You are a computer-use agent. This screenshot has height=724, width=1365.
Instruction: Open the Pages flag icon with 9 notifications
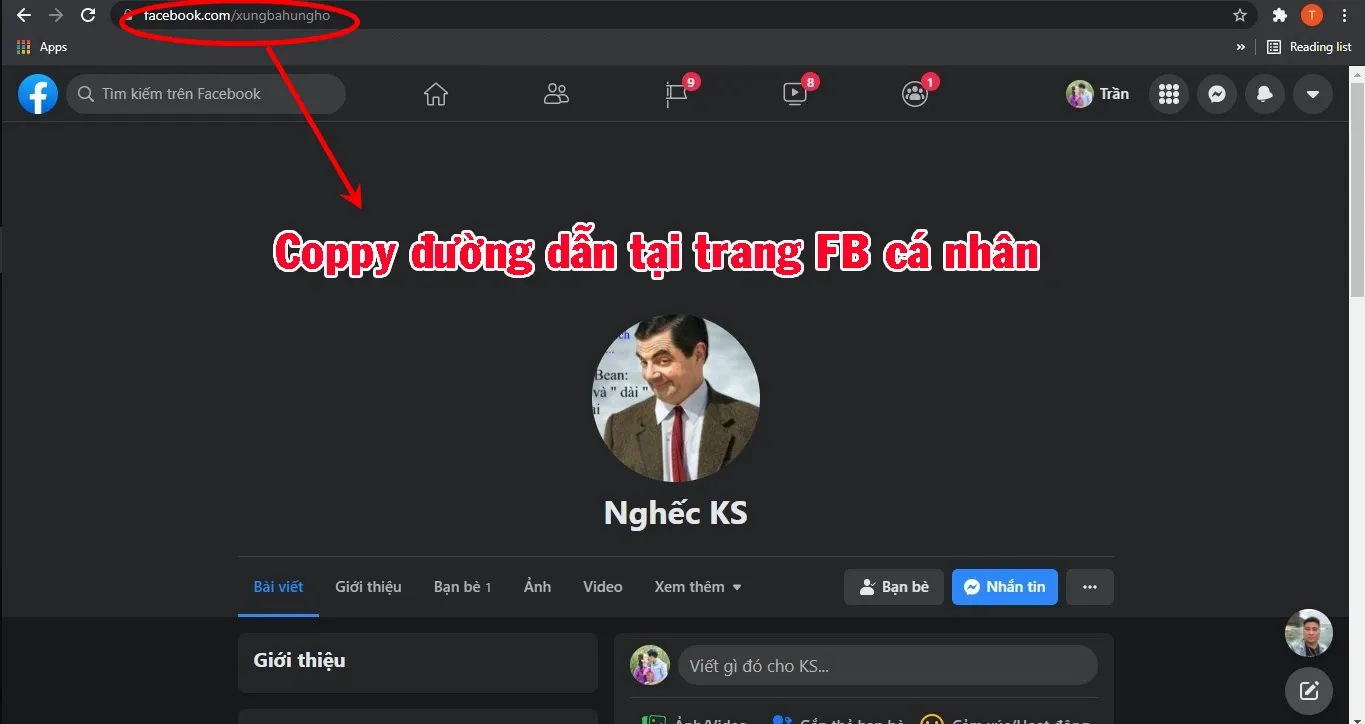[x=677, y=94]
